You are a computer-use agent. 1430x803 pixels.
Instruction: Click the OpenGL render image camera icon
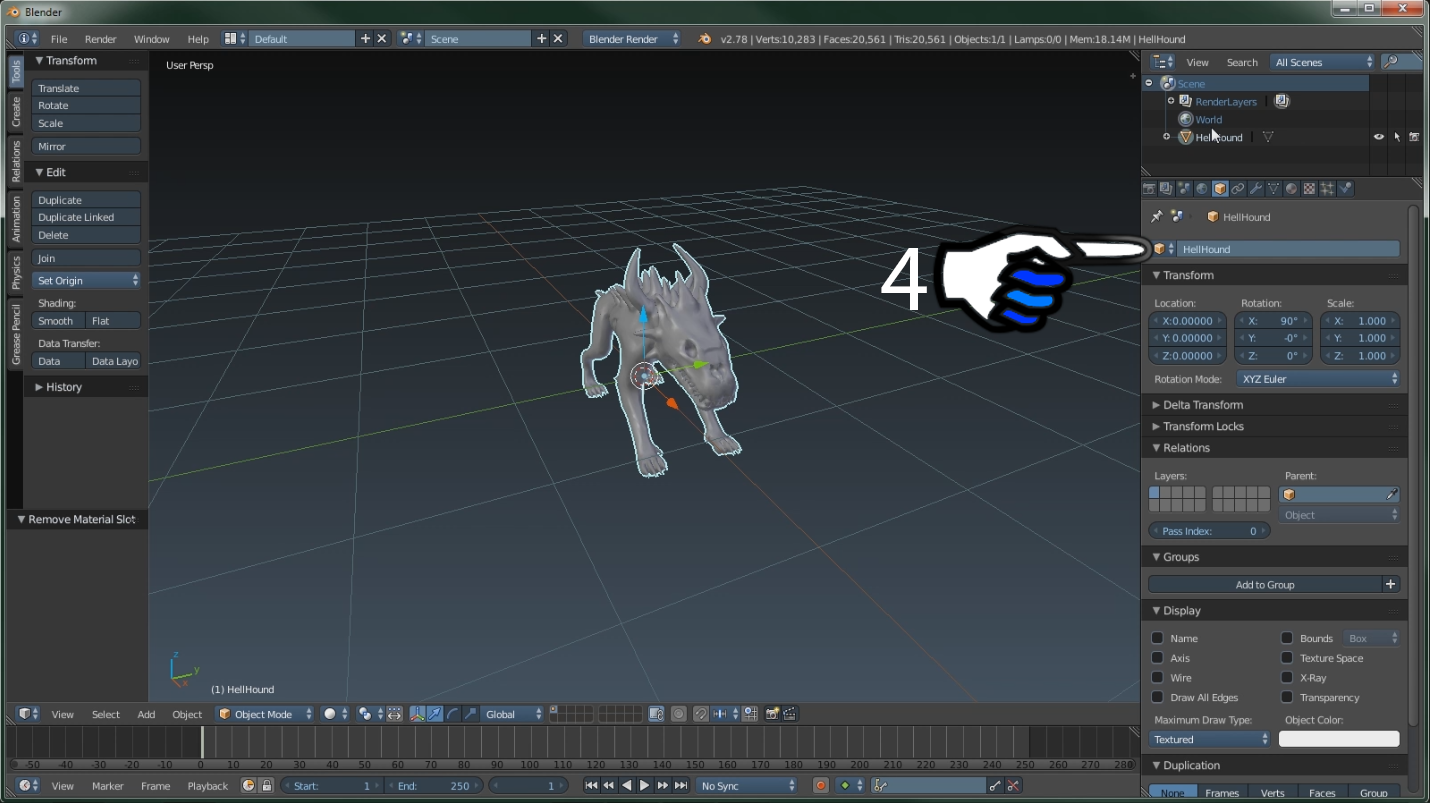[x=772, y=714]
